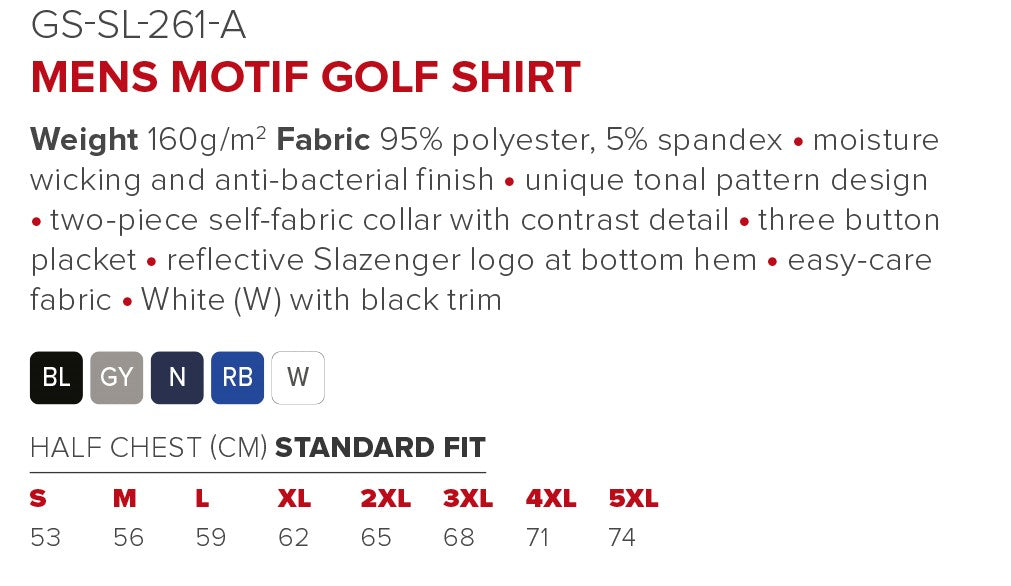Select the M size column header

(125, 499)
